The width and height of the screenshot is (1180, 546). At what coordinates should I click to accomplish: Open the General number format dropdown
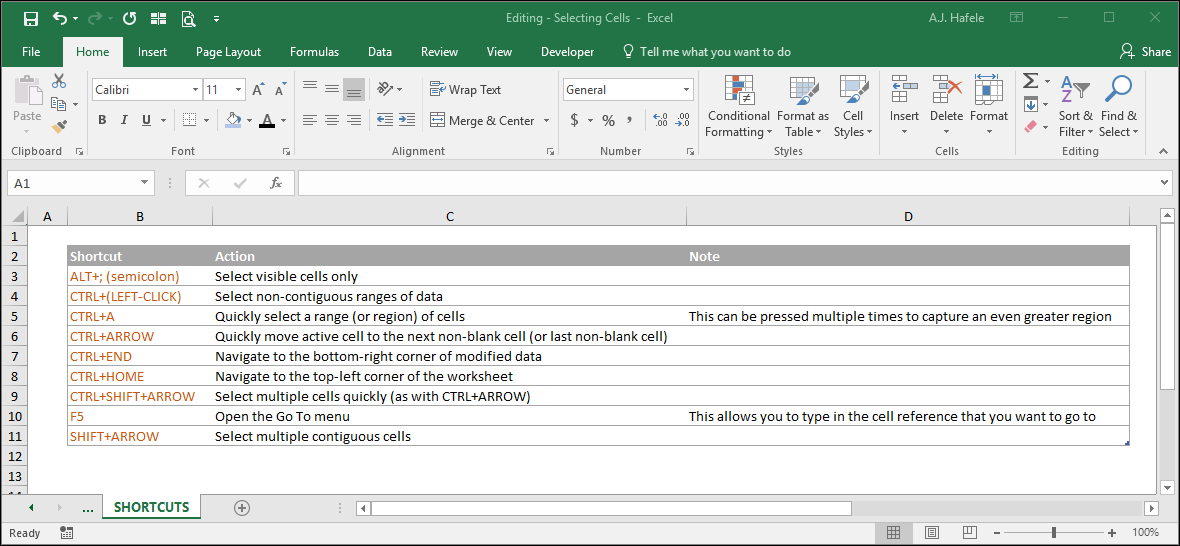(686, 89)
